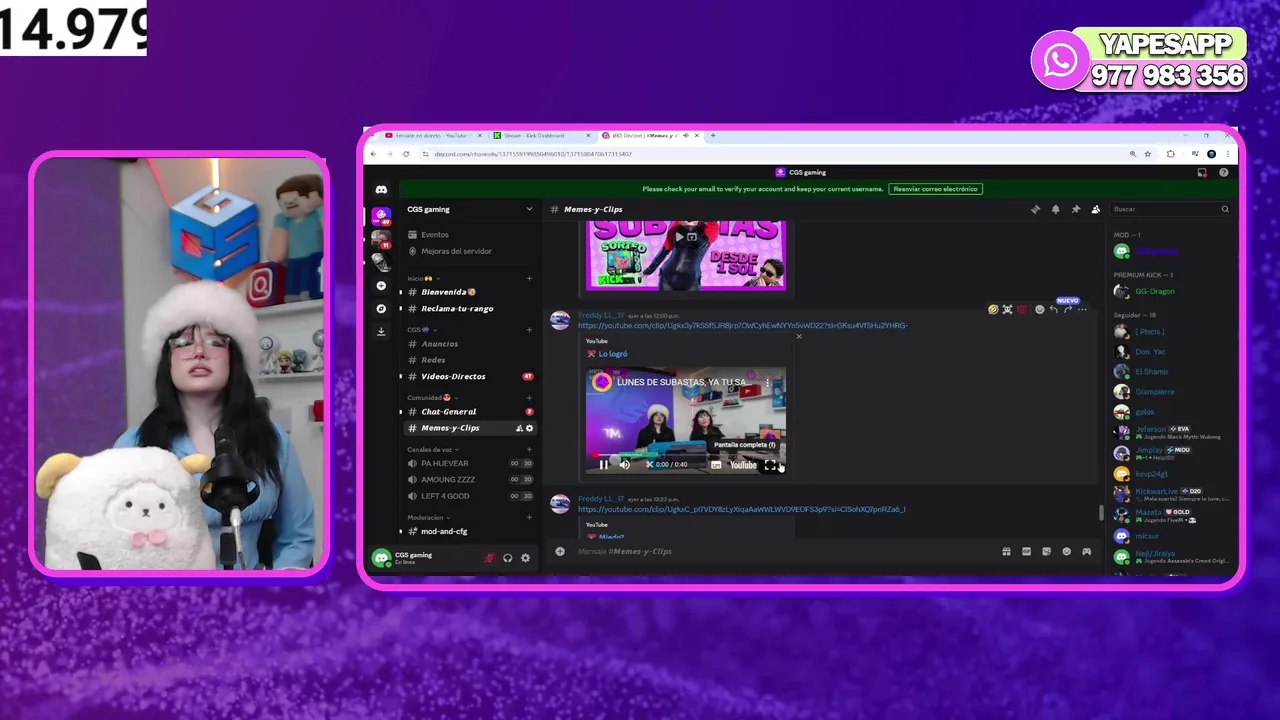Toggle headphones deafen in user panel

click(507, 558)
